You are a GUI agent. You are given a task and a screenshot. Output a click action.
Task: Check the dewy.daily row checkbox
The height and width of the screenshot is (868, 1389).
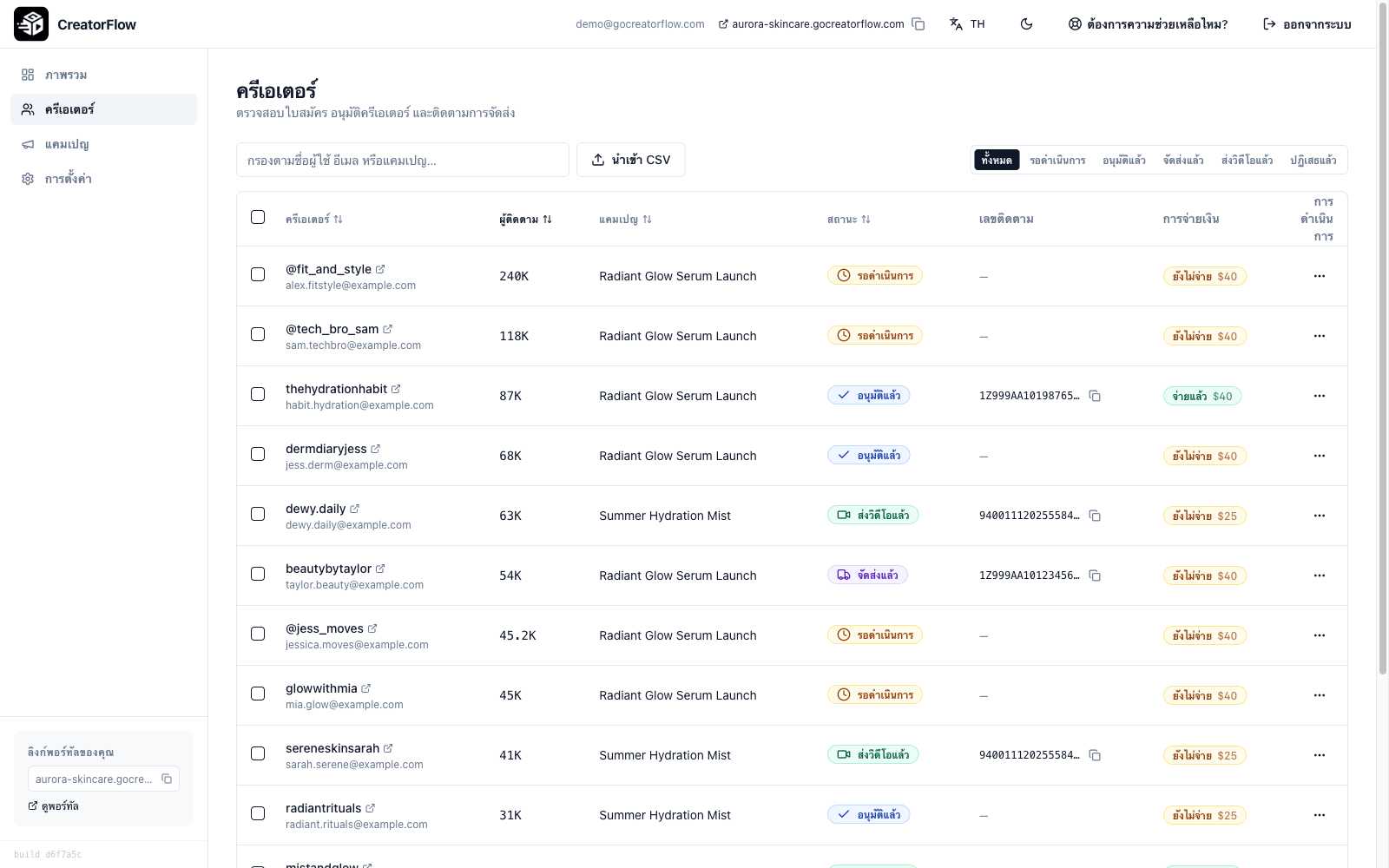tap(258, 514)
